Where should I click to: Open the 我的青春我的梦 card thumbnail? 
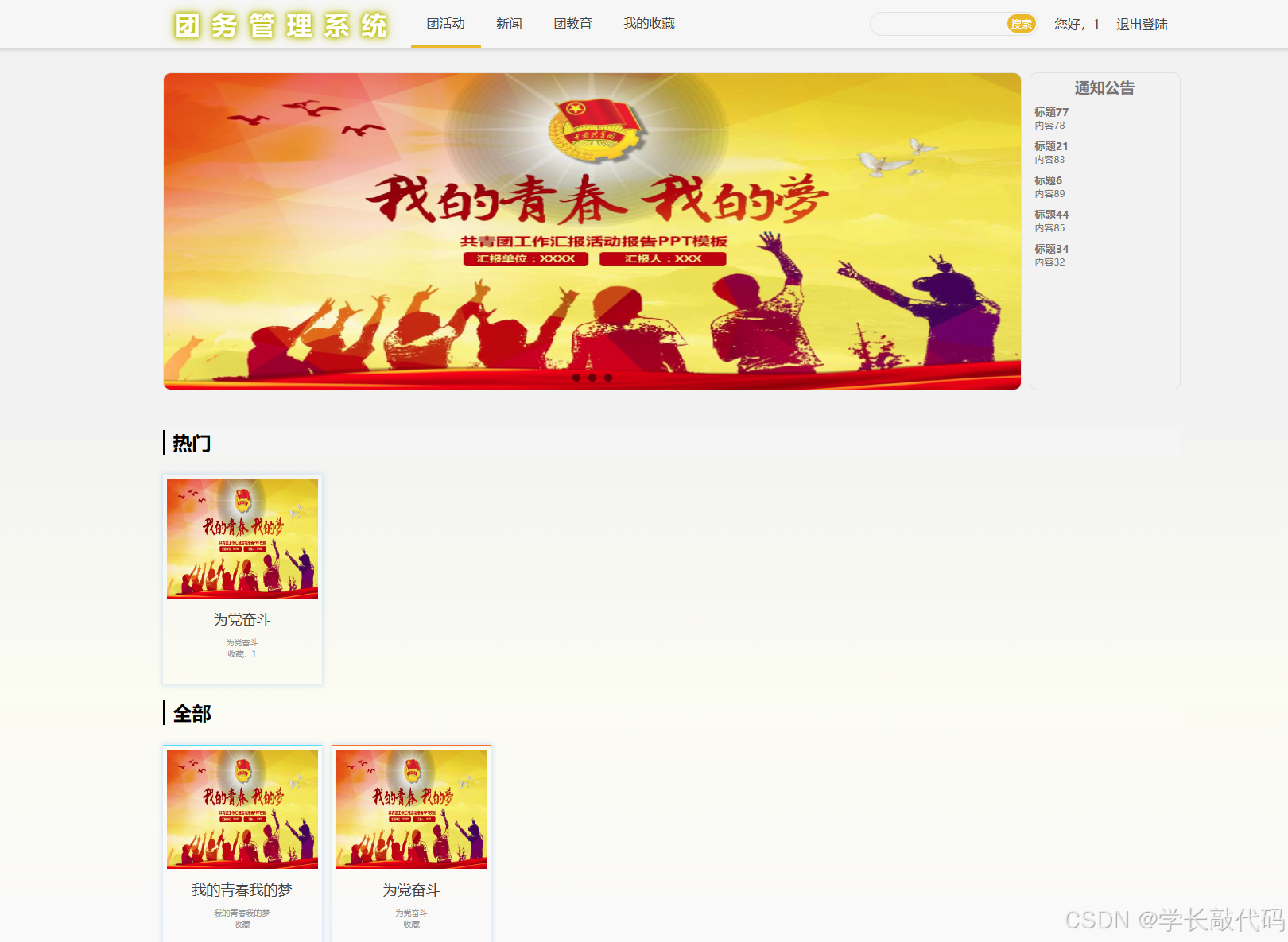pyautogui.click(x=242, y=808)
